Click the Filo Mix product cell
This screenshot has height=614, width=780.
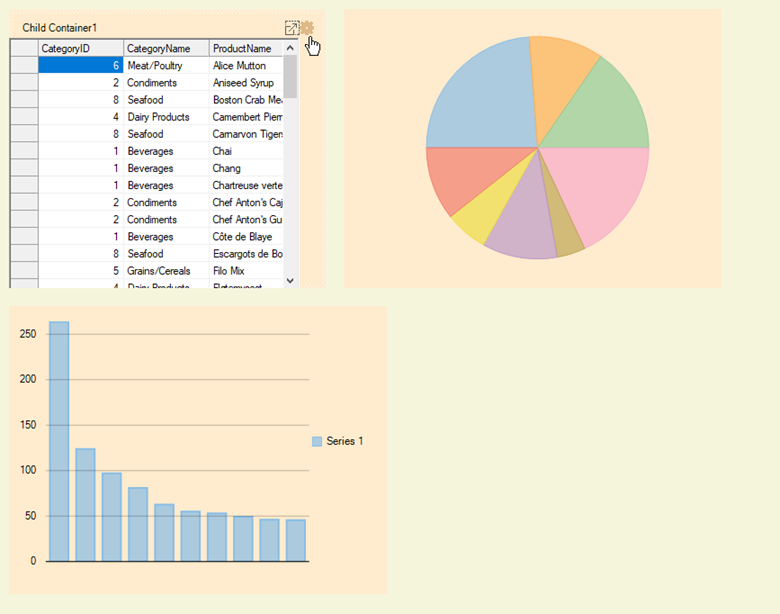point(246,270)
